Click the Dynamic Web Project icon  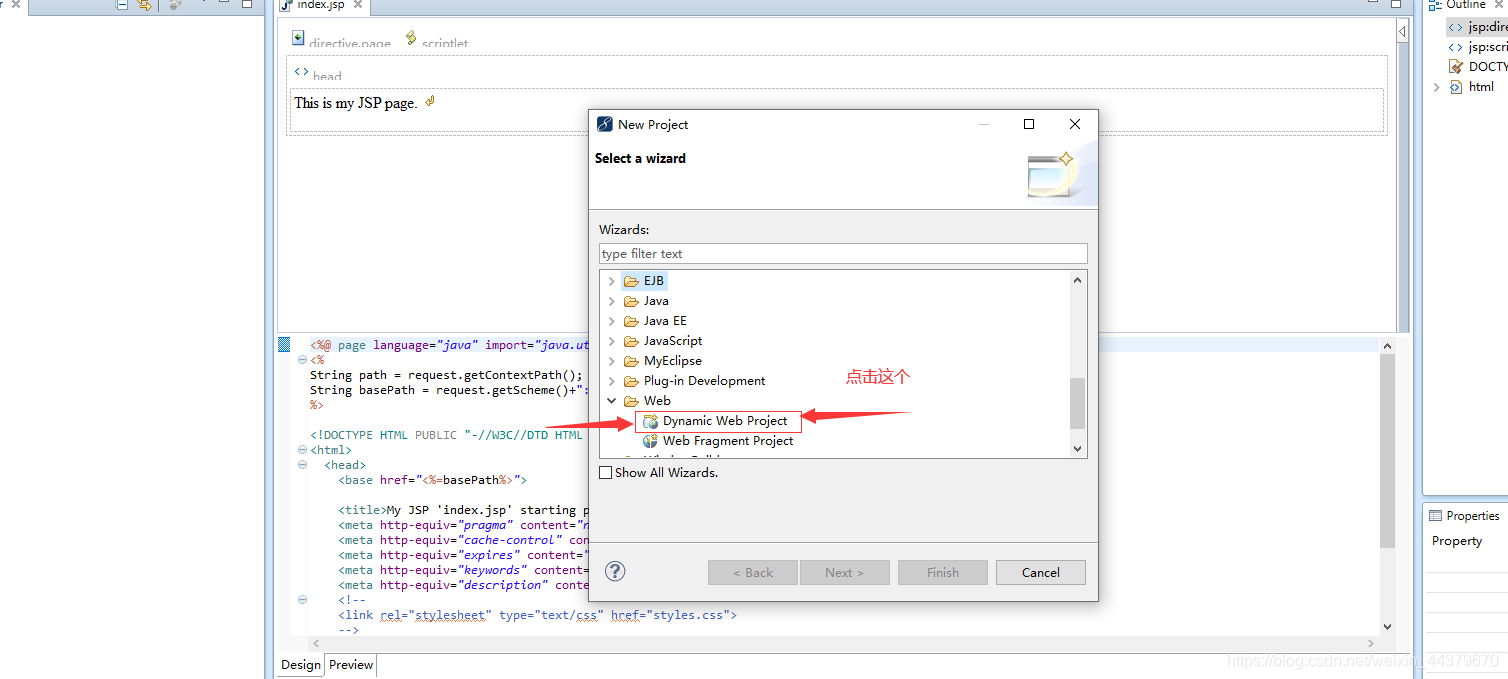(x=650, y=421)
